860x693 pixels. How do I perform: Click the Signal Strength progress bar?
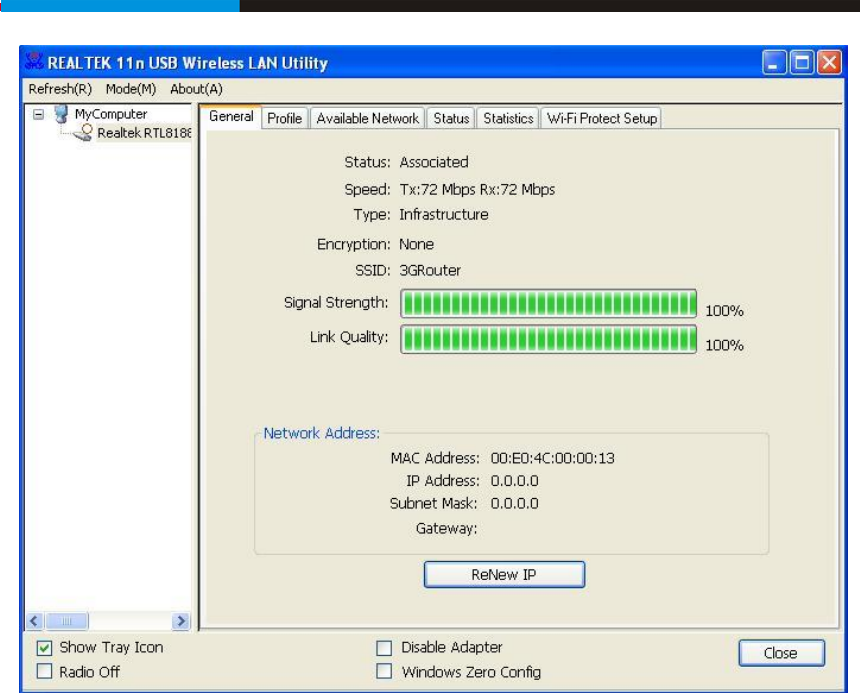[x=548, y=304]
